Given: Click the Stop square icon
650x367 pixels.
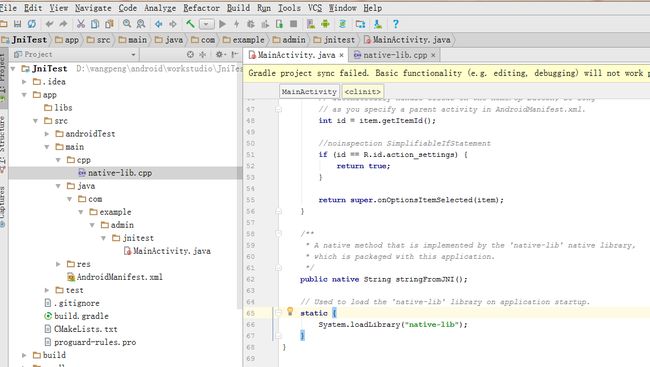Looking at the screenshot, I should pyautogui.click(x=293, y=24).
